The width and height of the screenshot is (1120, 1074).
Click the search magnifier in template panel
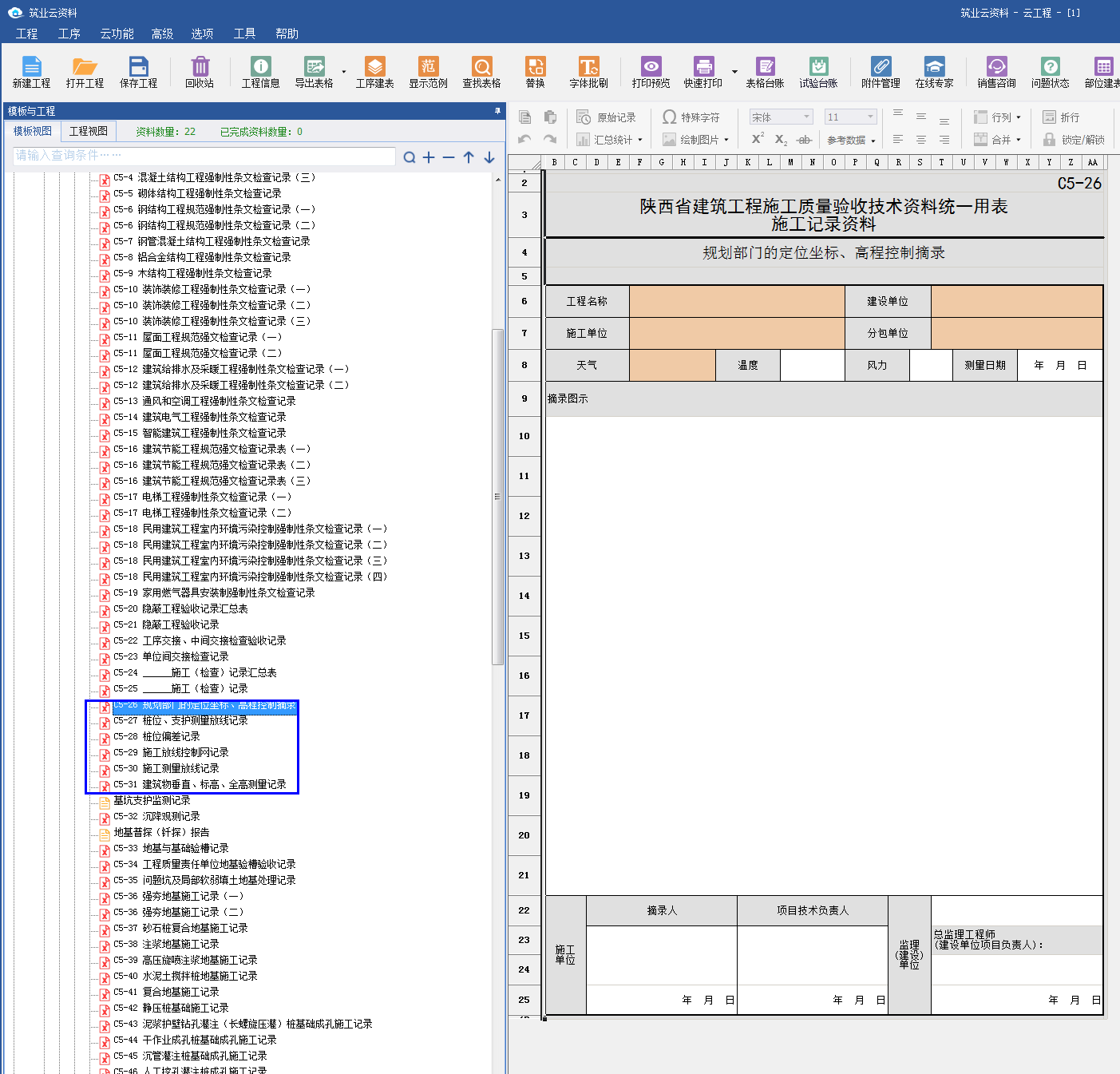[x=410, y=157]
